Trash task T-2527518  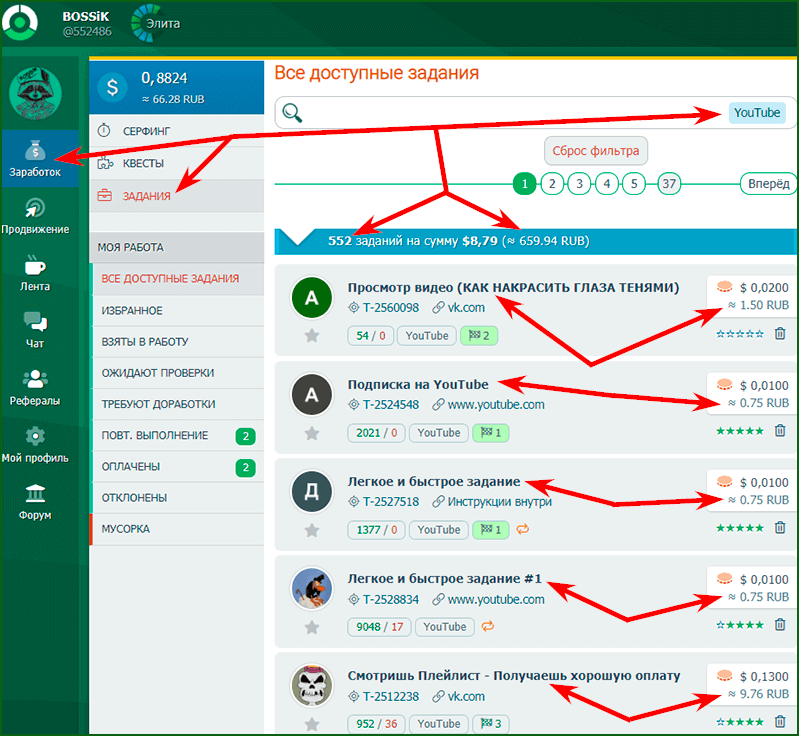[x=780, y=527]
